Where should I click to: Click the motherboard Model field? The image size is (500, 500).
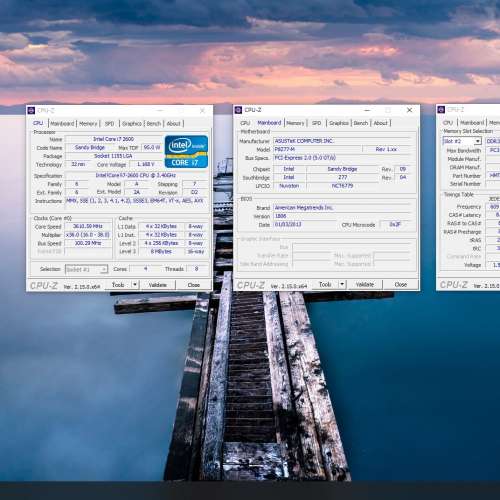pyautogui.click(x=317, y=149)
